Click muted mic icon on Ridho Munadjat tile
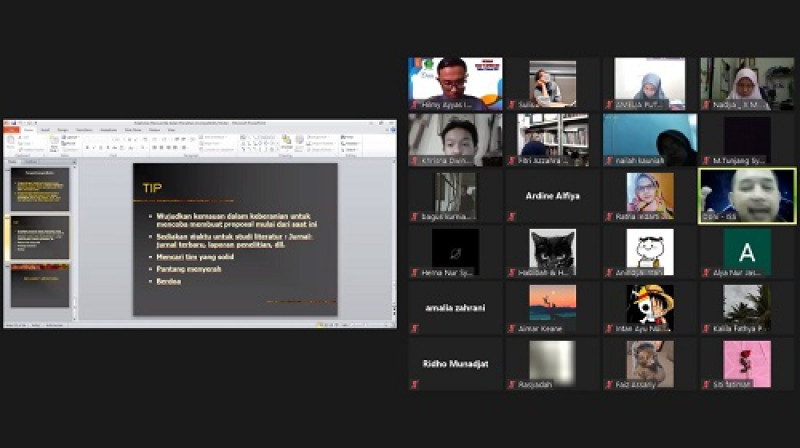Image resolution: width=800 pixels, height=448 pixels. pyautogui.click(x=415, y=384)
